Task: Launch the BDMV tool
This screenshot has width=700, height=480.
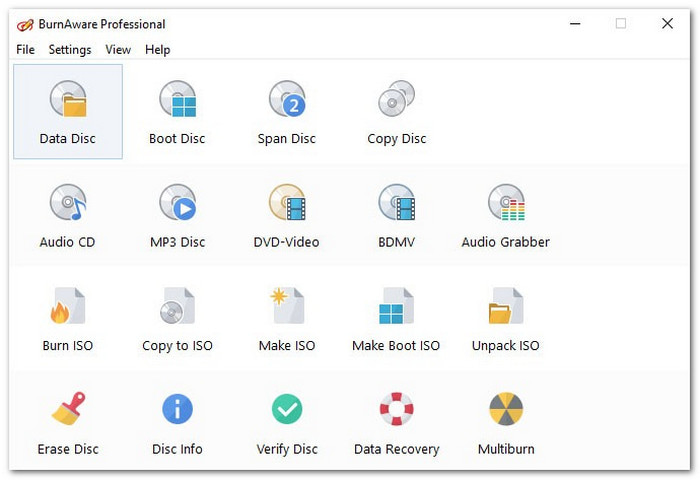Action: pyautogui.click(x=396, y=215)
